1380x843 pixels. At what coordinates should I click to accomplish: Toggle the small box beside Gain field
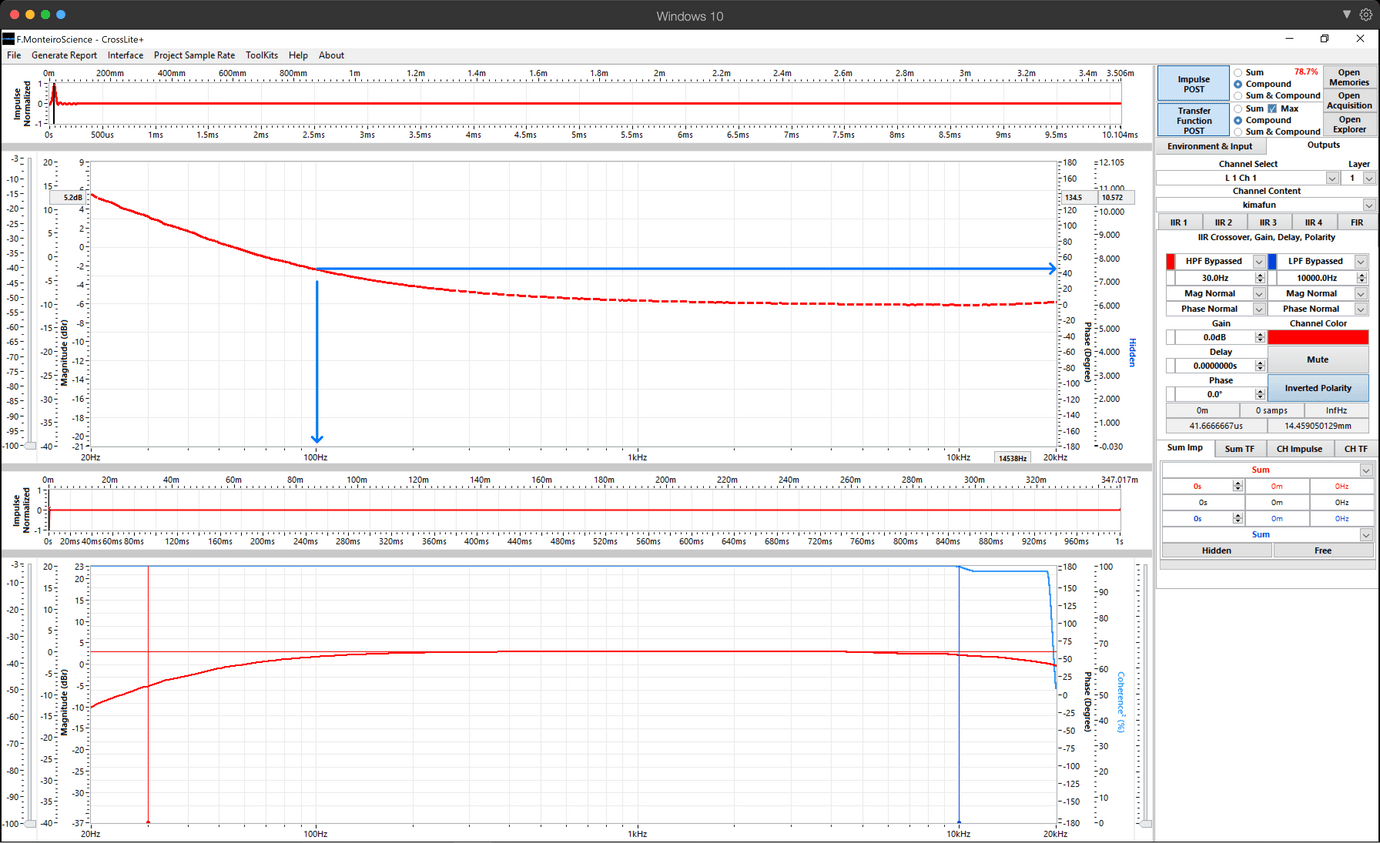(x=1171, y=338)
